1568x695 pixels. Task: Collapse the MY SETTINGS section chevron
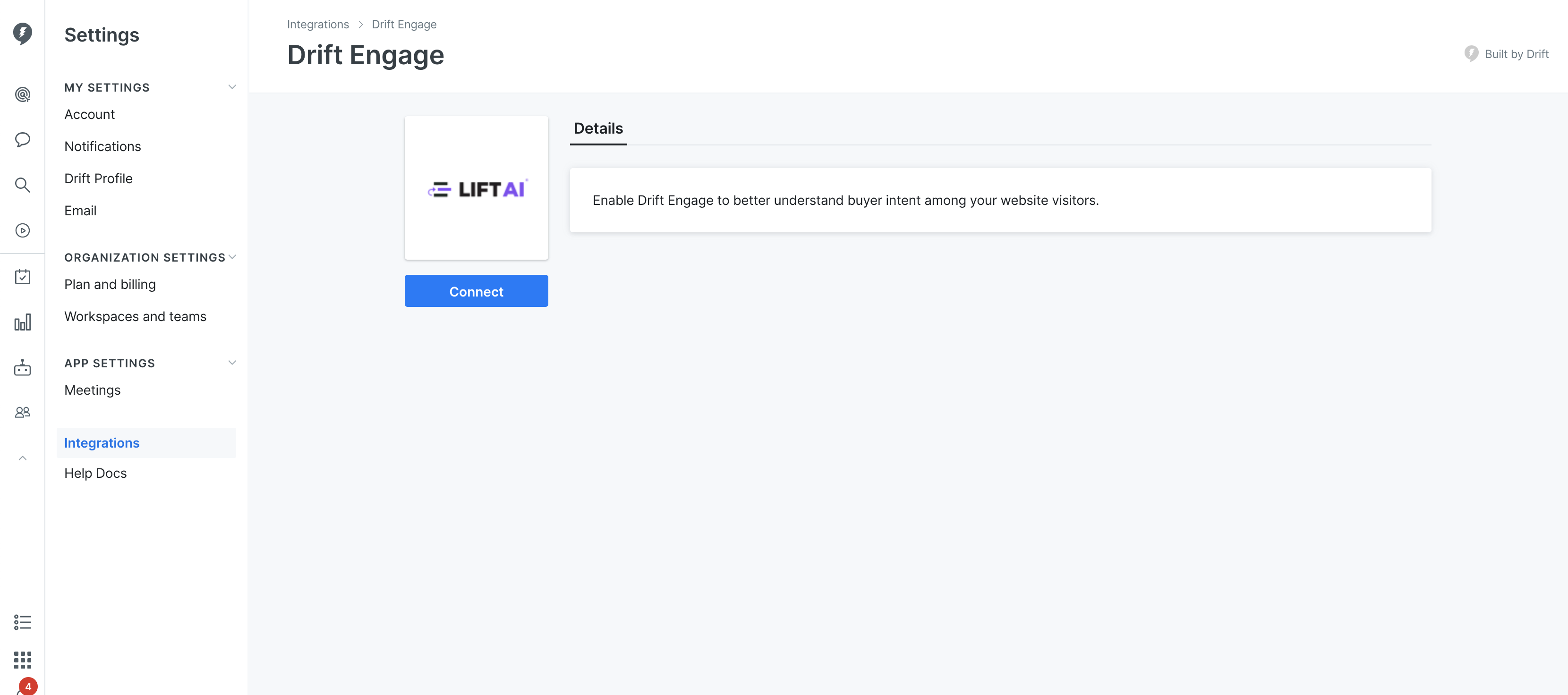(232, 87)
